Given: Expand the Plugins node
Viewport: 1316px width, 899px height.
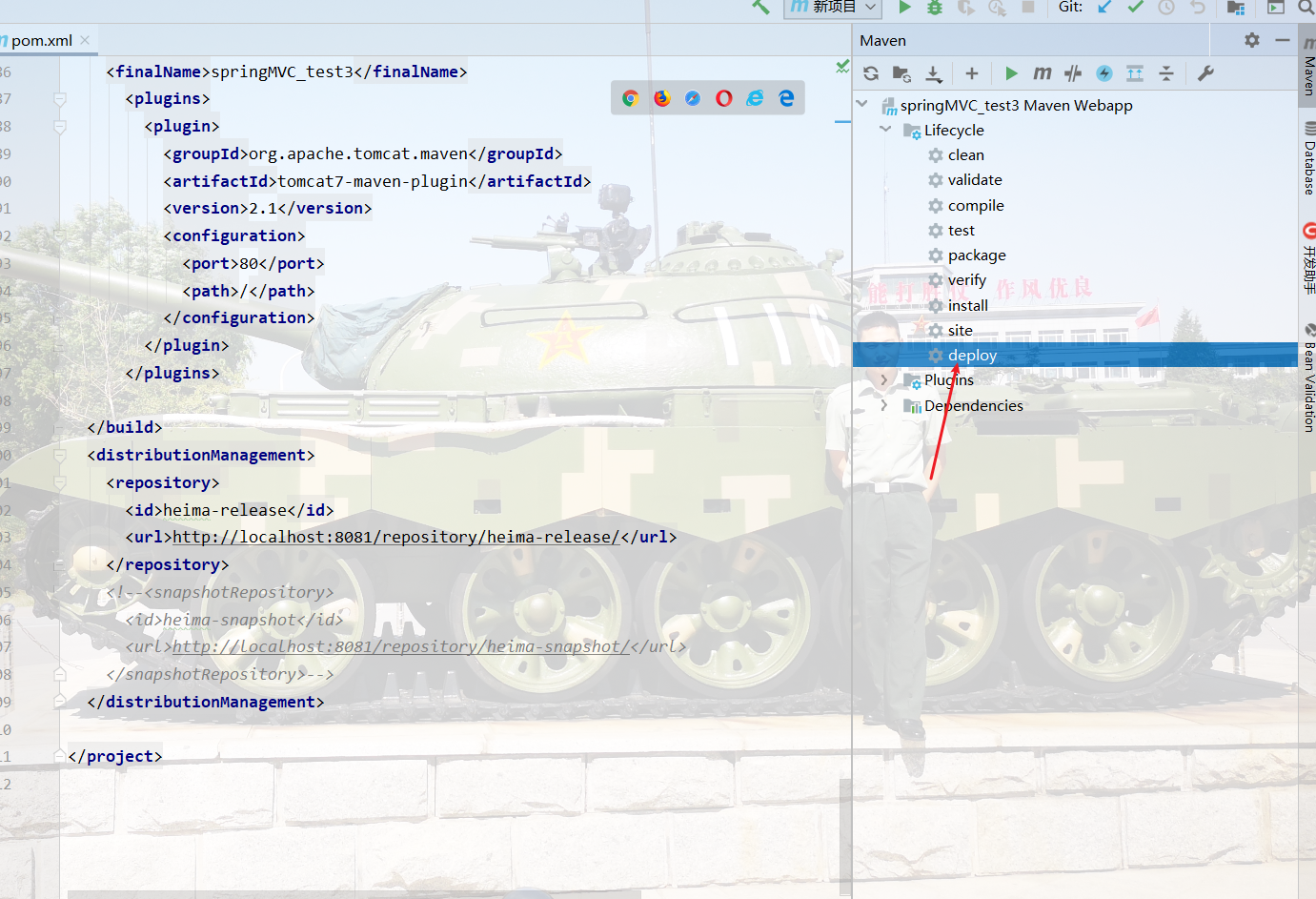Looking at the screenshot, I should (883, 379).
